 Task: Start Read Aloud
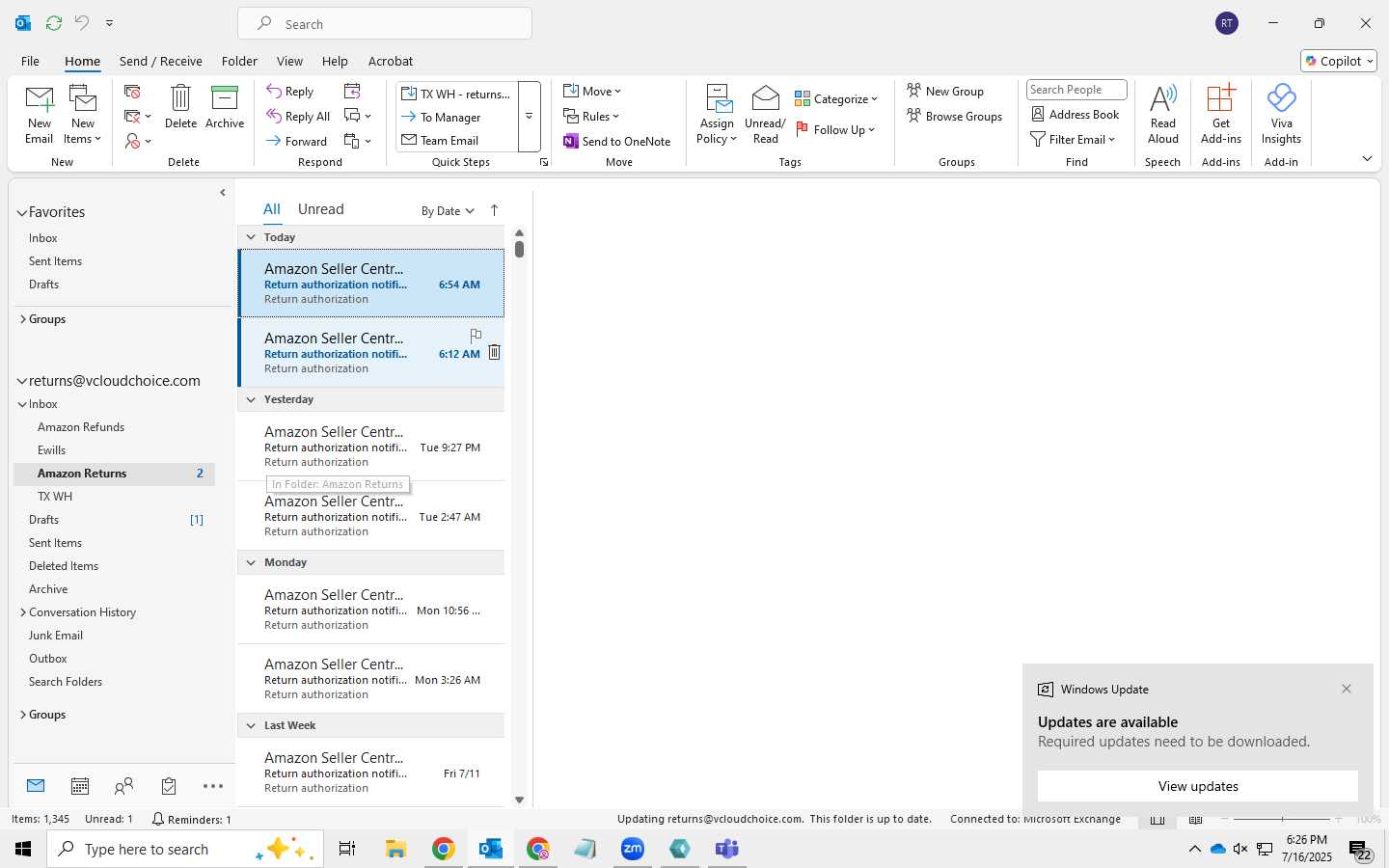point(1163,114)
